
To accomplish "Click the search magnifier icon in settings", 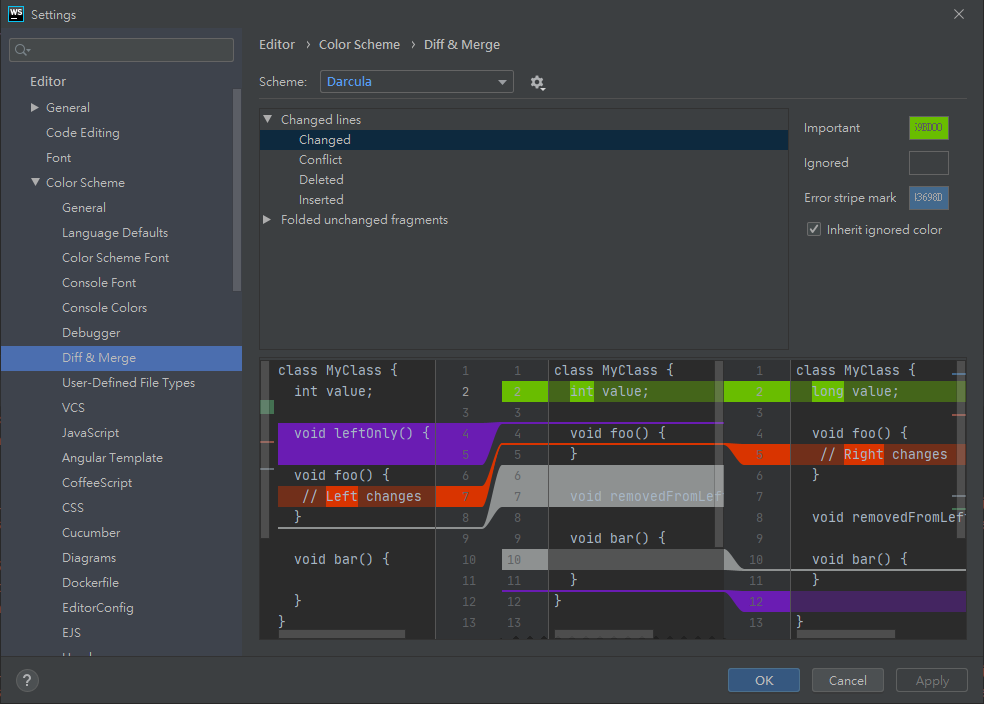I will [23, 50].
